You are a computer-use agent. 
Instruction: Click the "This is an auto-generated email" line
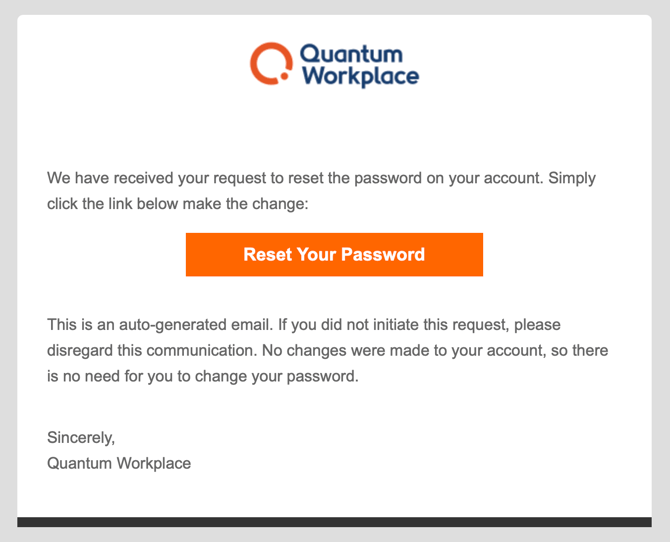(x=303, y=325)
